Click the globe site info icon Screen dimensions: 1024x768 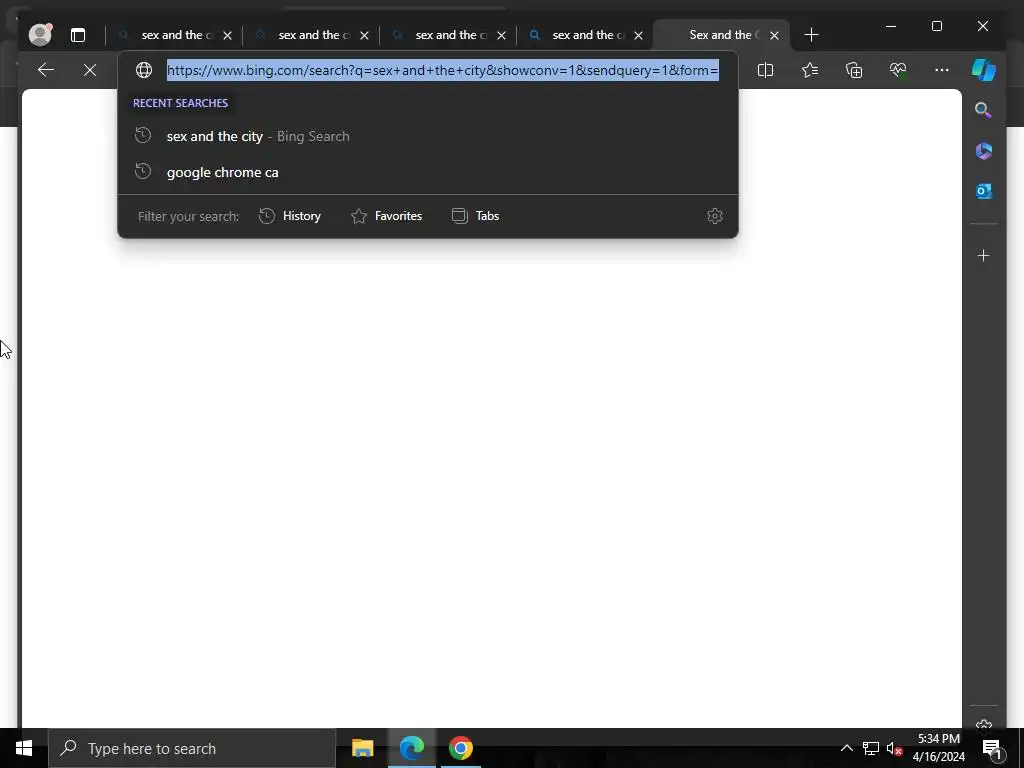pyautogui.click(x=144, y=70)
